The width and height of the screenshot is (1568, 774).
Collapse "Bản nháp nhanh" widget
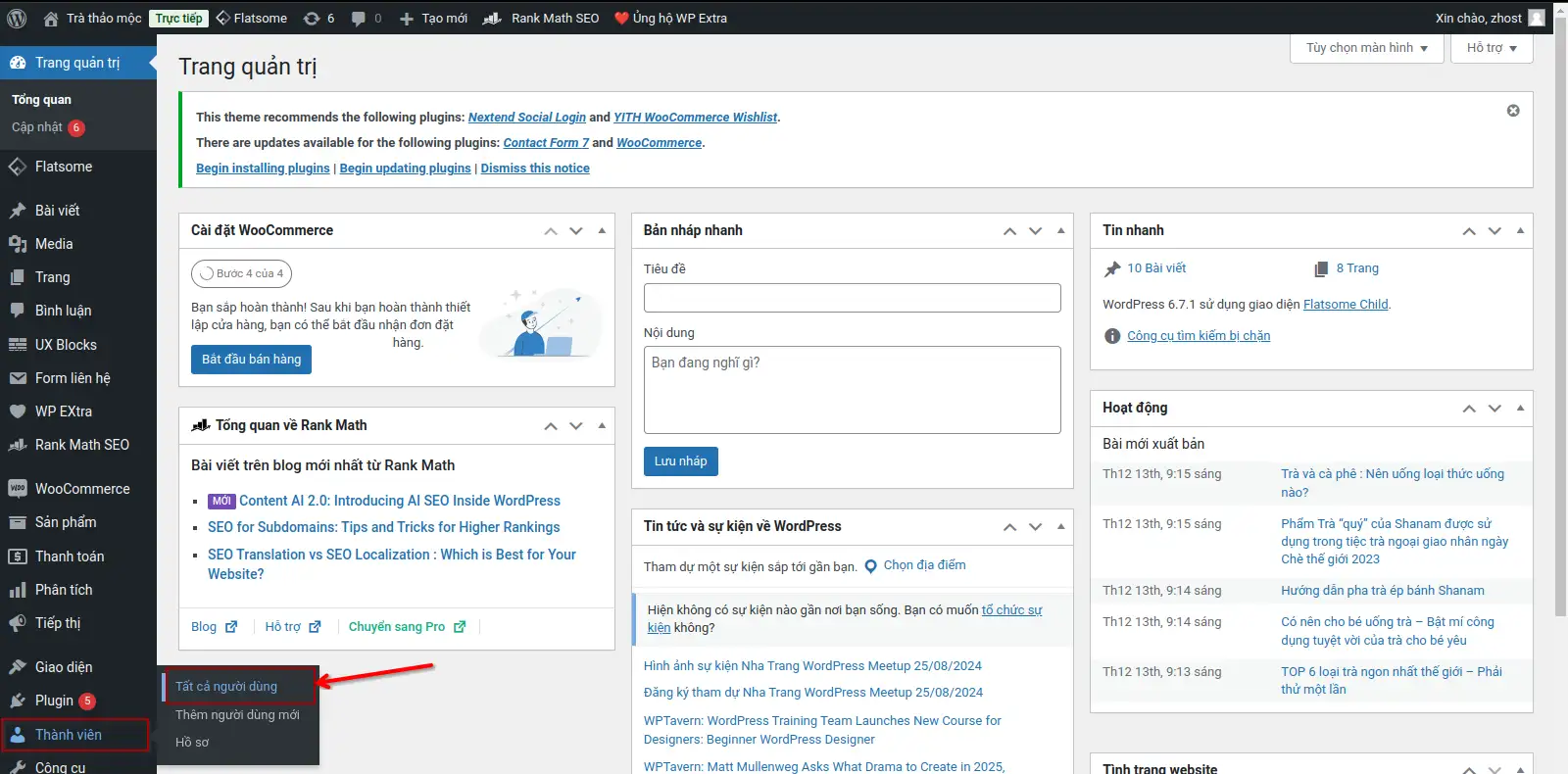(1060, 231)
